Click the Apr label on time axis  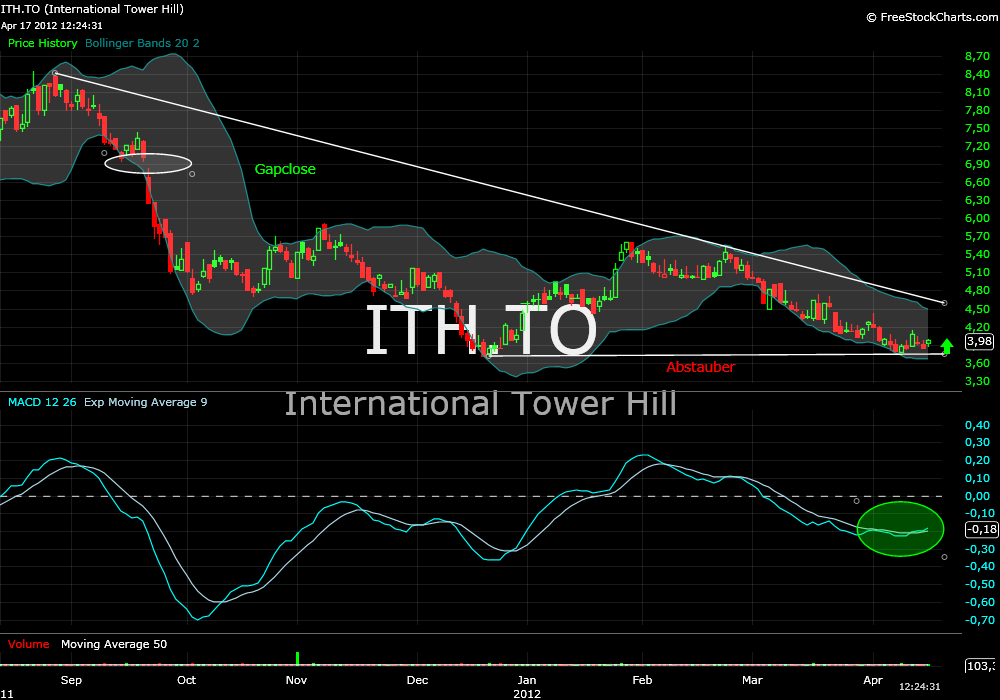[x=872, y=680]
